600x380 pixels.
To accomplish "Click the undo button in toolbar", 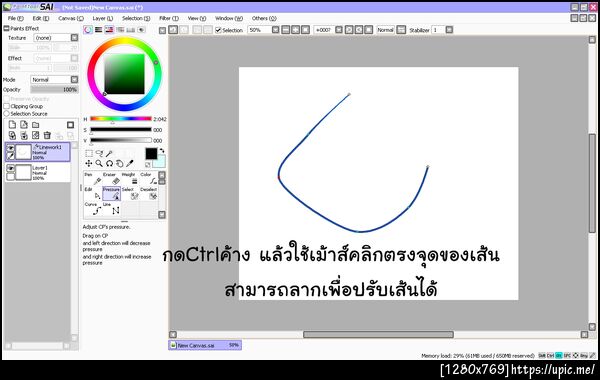I will (173, 29).
